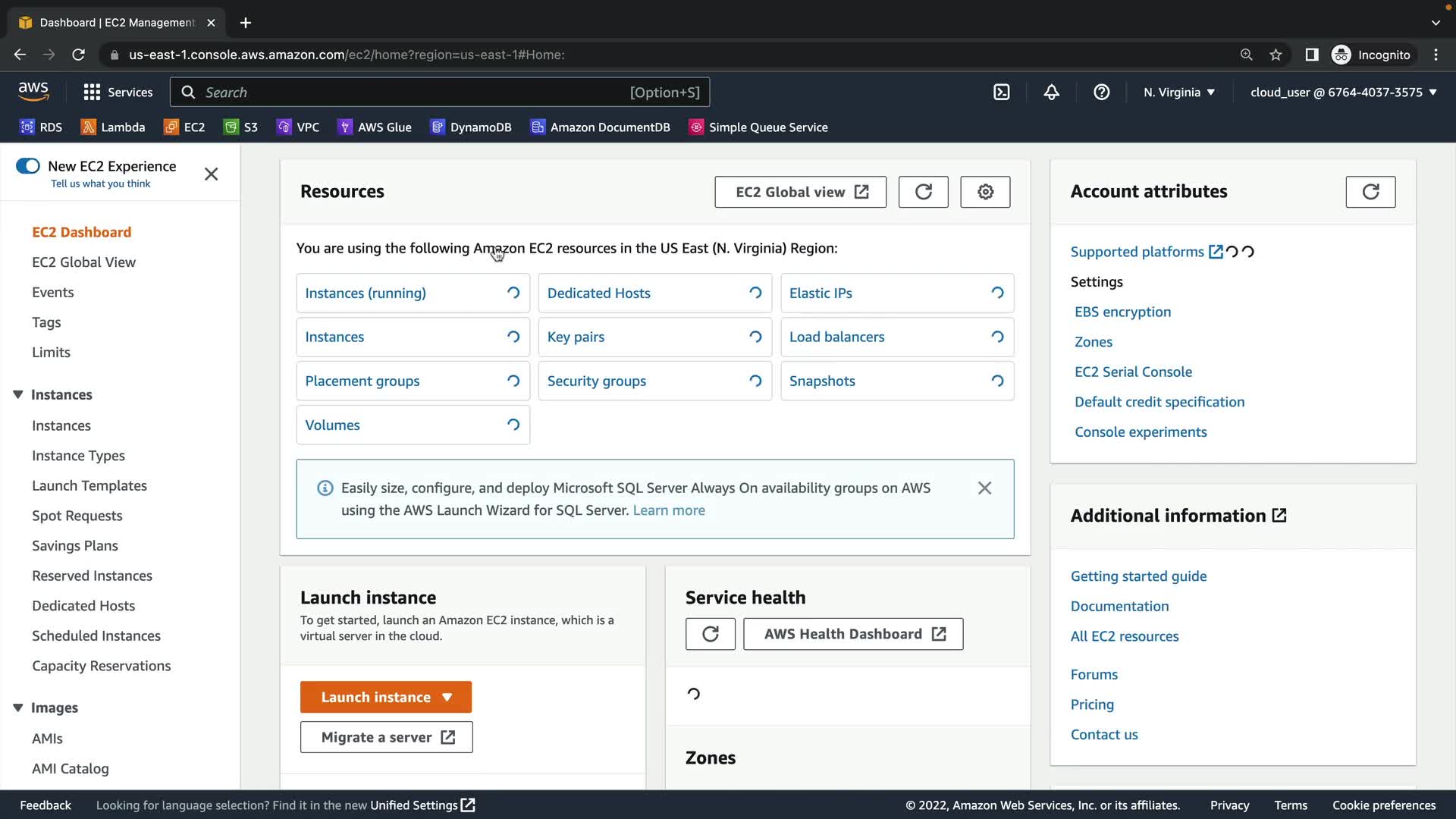Open the EBS encryption settings link
The image size is (1456, 819).
[1122, 312]
